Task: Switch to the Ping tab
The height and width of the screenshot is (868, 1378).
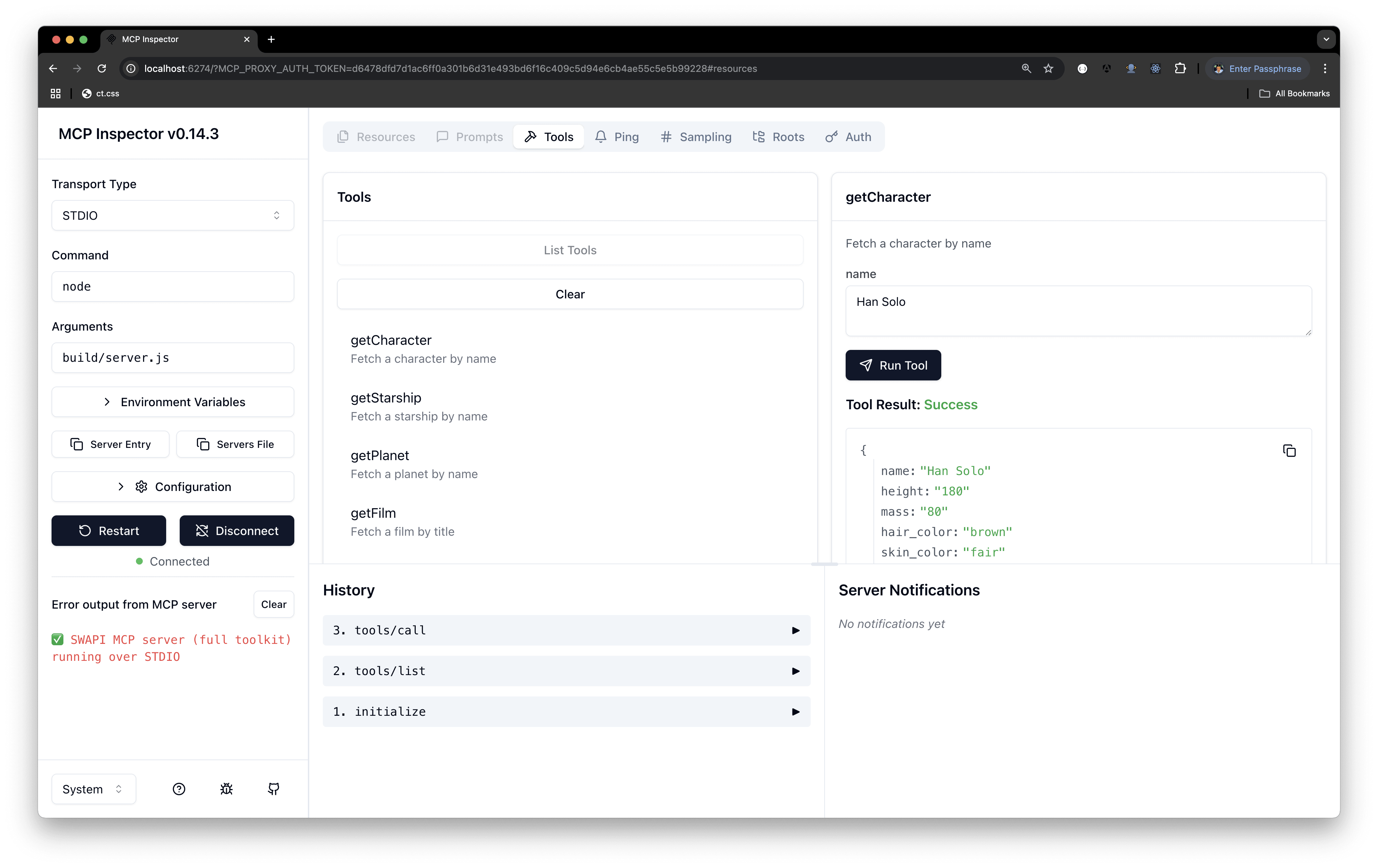Action: (616, 137)
